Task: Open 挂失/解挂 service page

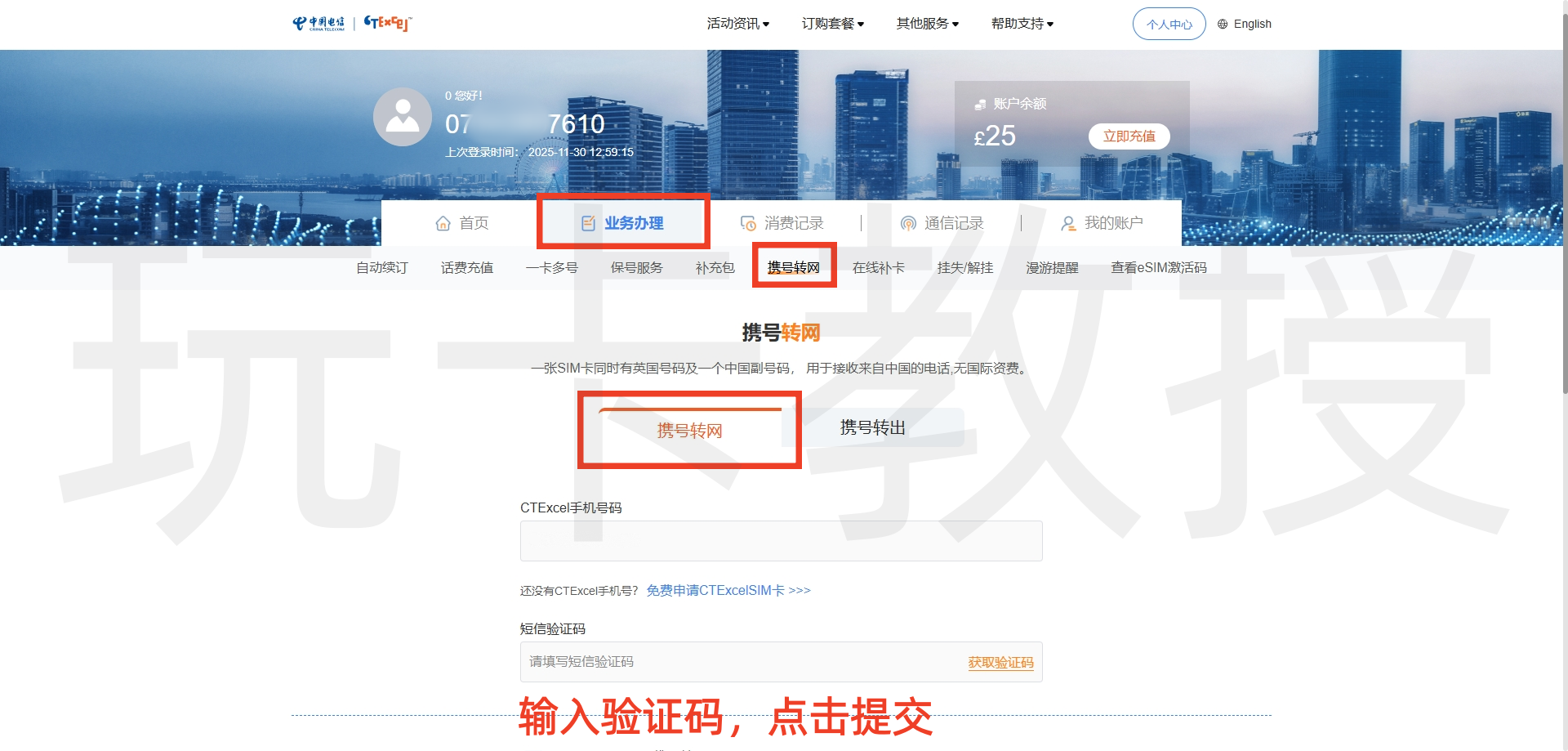Action: point(964,267)
